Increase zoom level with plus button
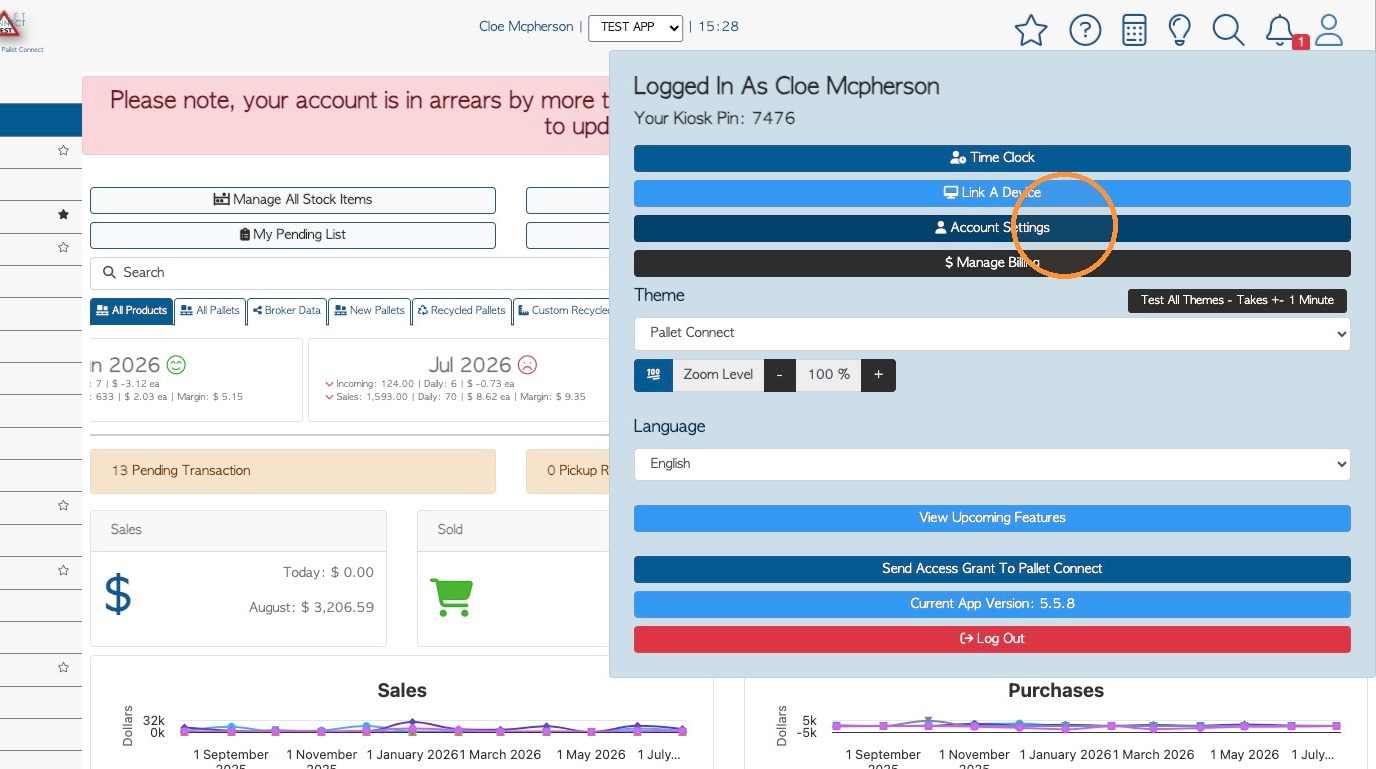This screenshot has width=1376, height=769. click(x=878, y=374)
